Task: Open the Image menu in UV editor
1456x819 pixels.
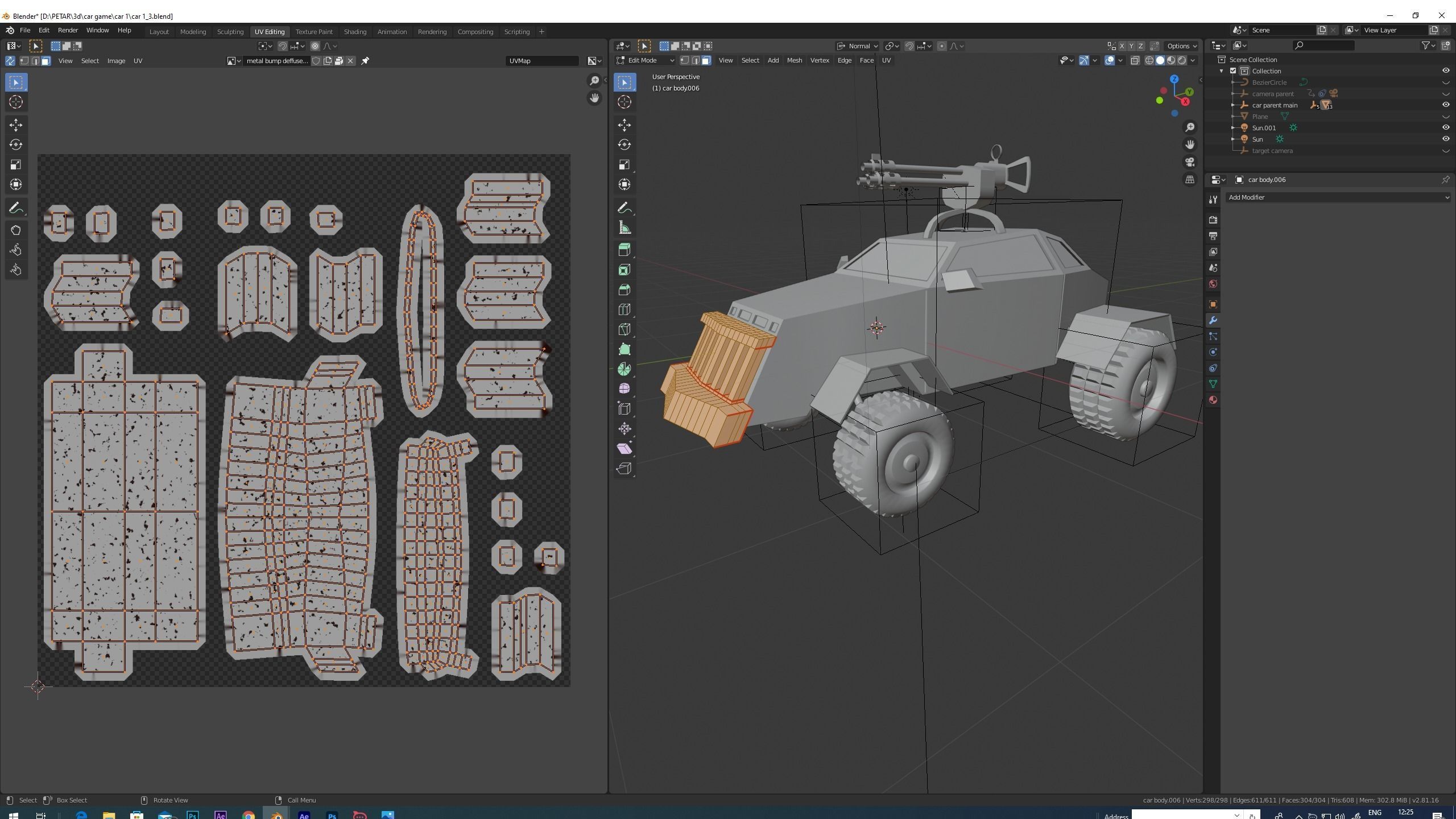Action: pyautogui.click(x=116, y=61)
